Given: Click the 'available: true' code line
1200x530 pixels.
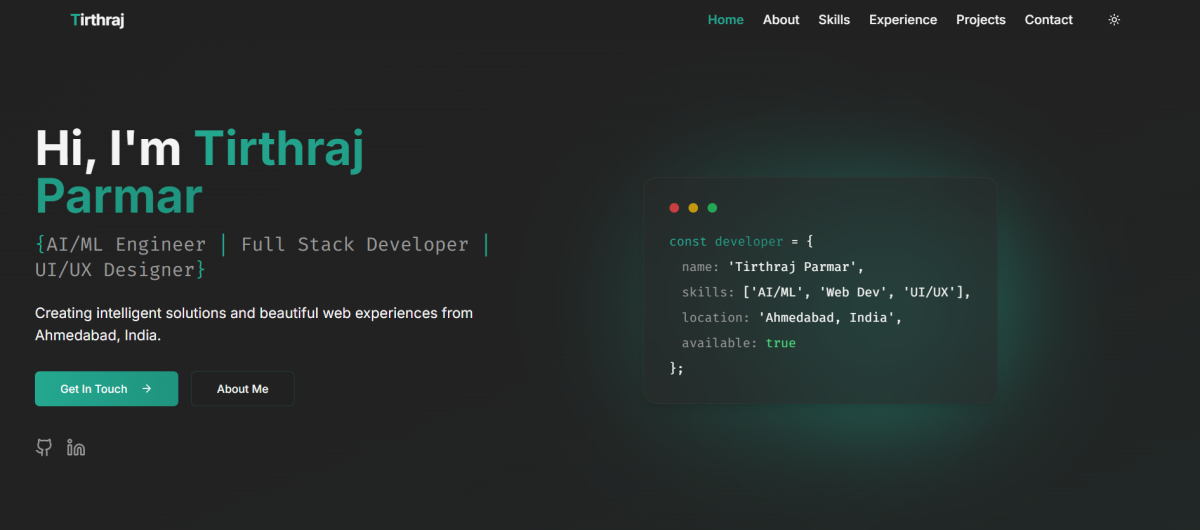Looking at the screenshot, I should [x=738, y=343].
